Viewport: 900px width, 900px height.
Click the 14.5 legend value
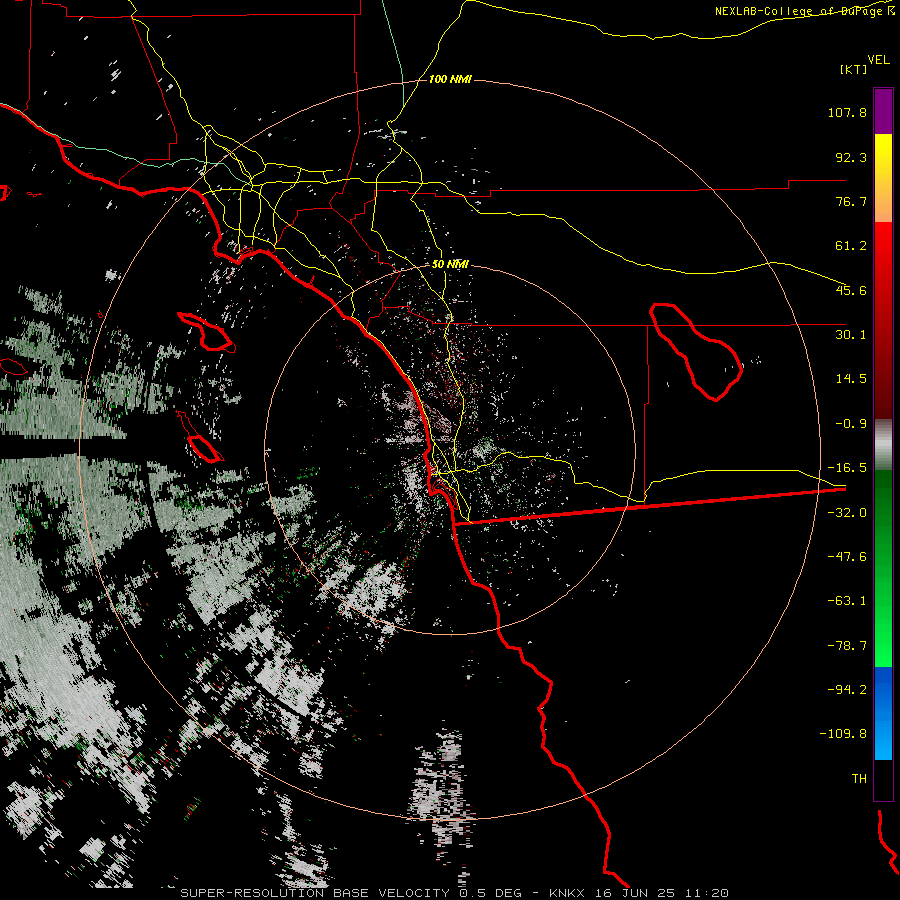coord(851,379)
